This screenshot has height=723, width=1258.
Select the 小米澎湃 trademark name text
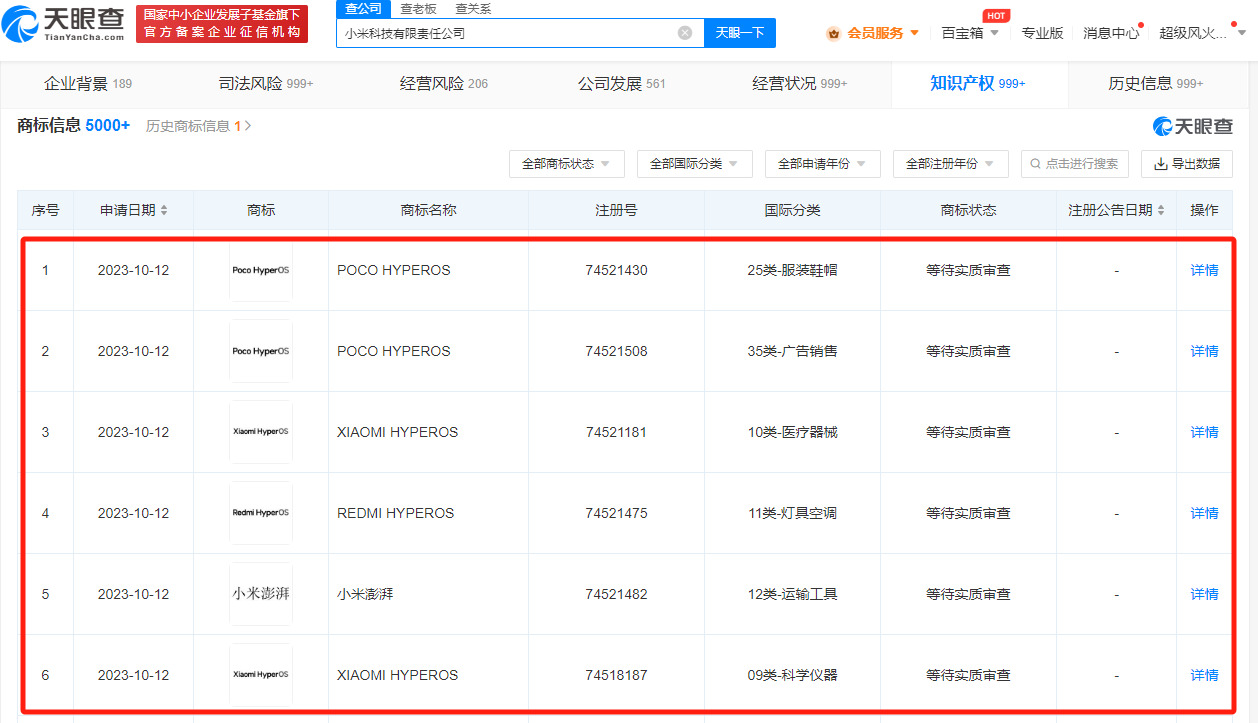tap(365, 594)
